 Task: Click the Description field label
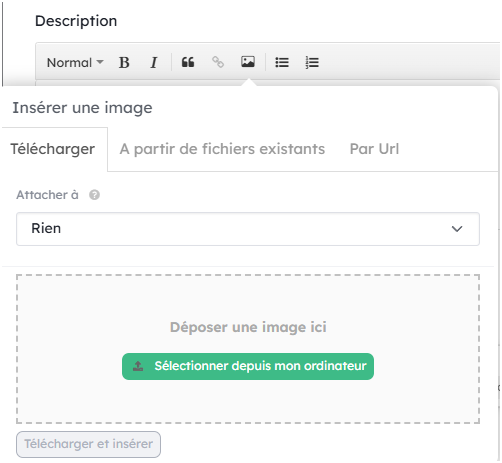click(x=76, y=21)
